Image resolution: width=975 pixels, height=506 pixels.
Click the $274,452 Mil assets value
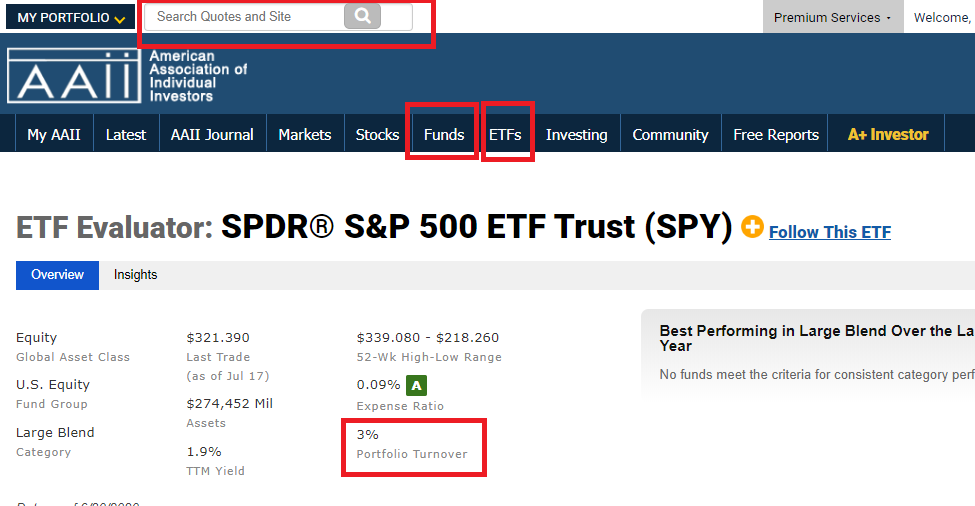click(229, 403)
